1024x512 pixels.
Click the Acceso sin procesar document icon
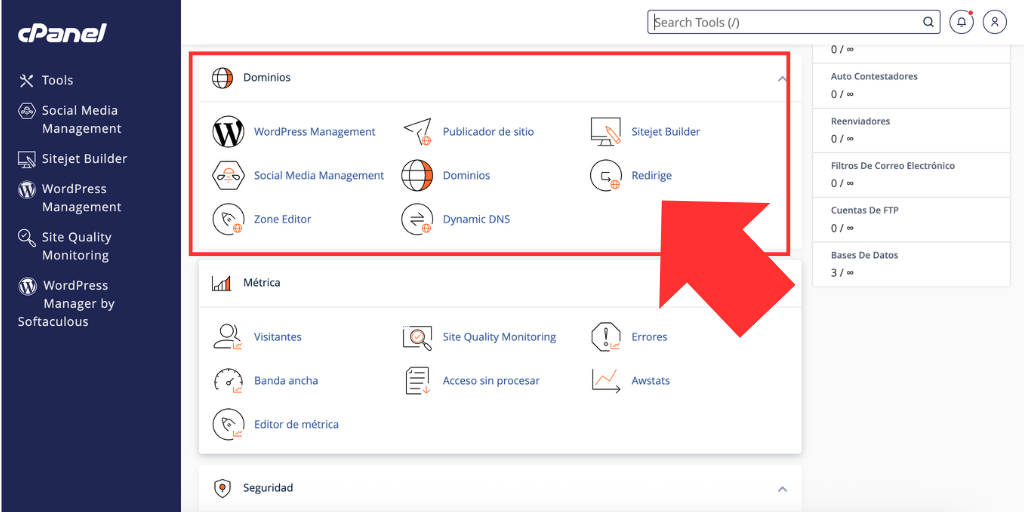(417, 381)
